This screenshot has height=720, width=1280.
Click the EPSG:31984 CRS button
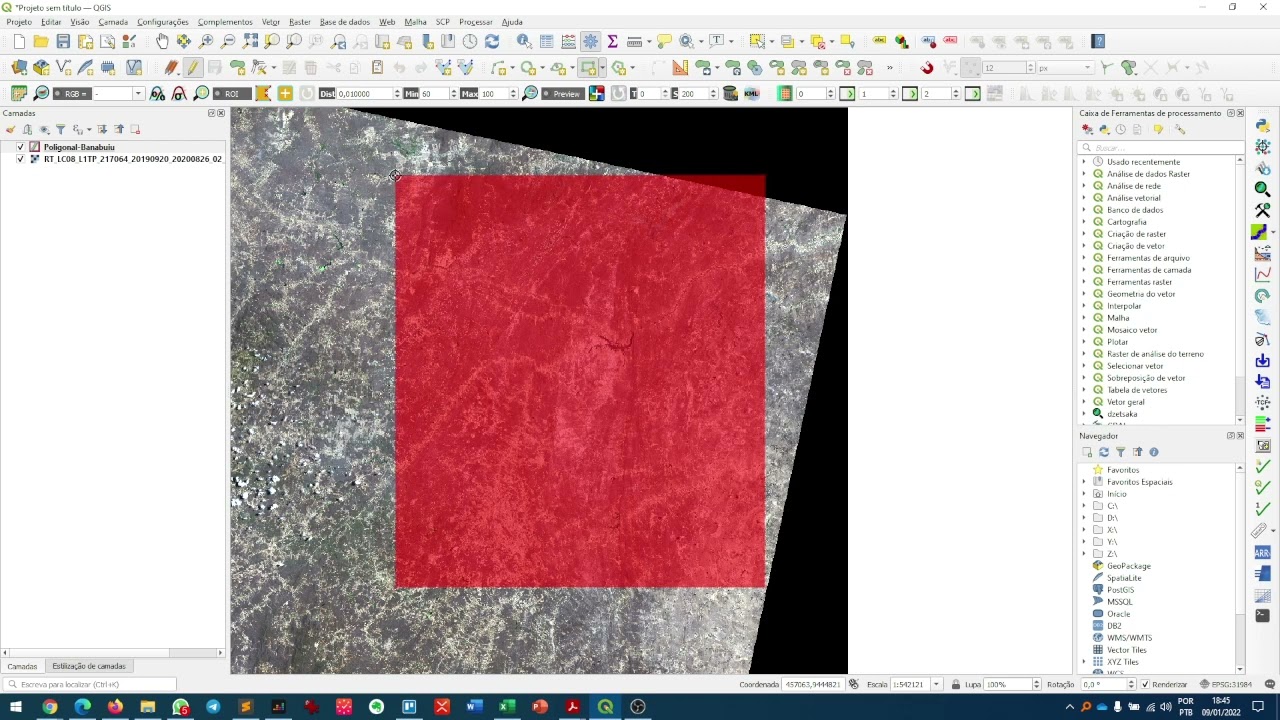[1227, 684]
